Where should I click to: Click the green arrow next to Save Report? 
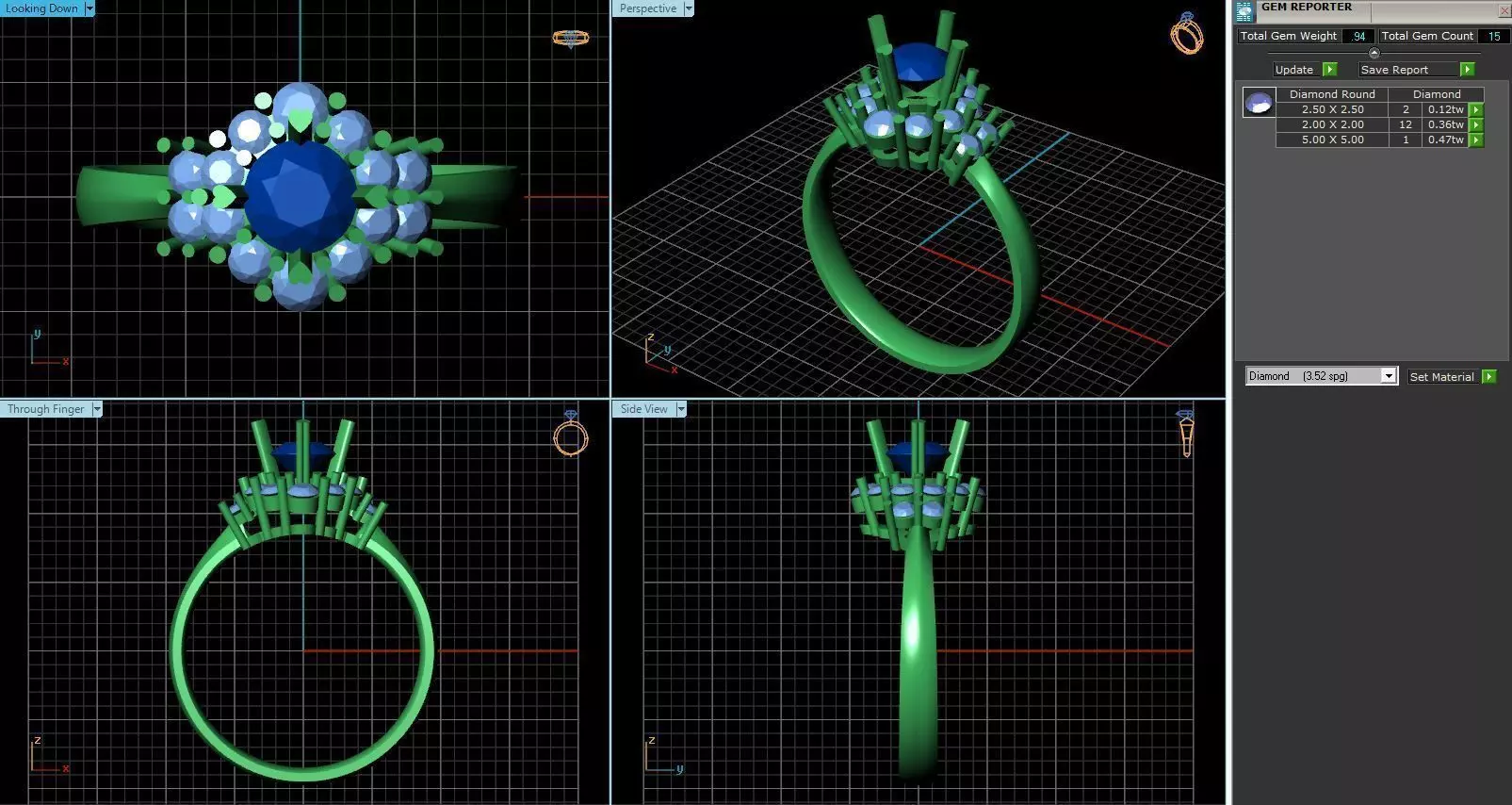pos(1467,70)
